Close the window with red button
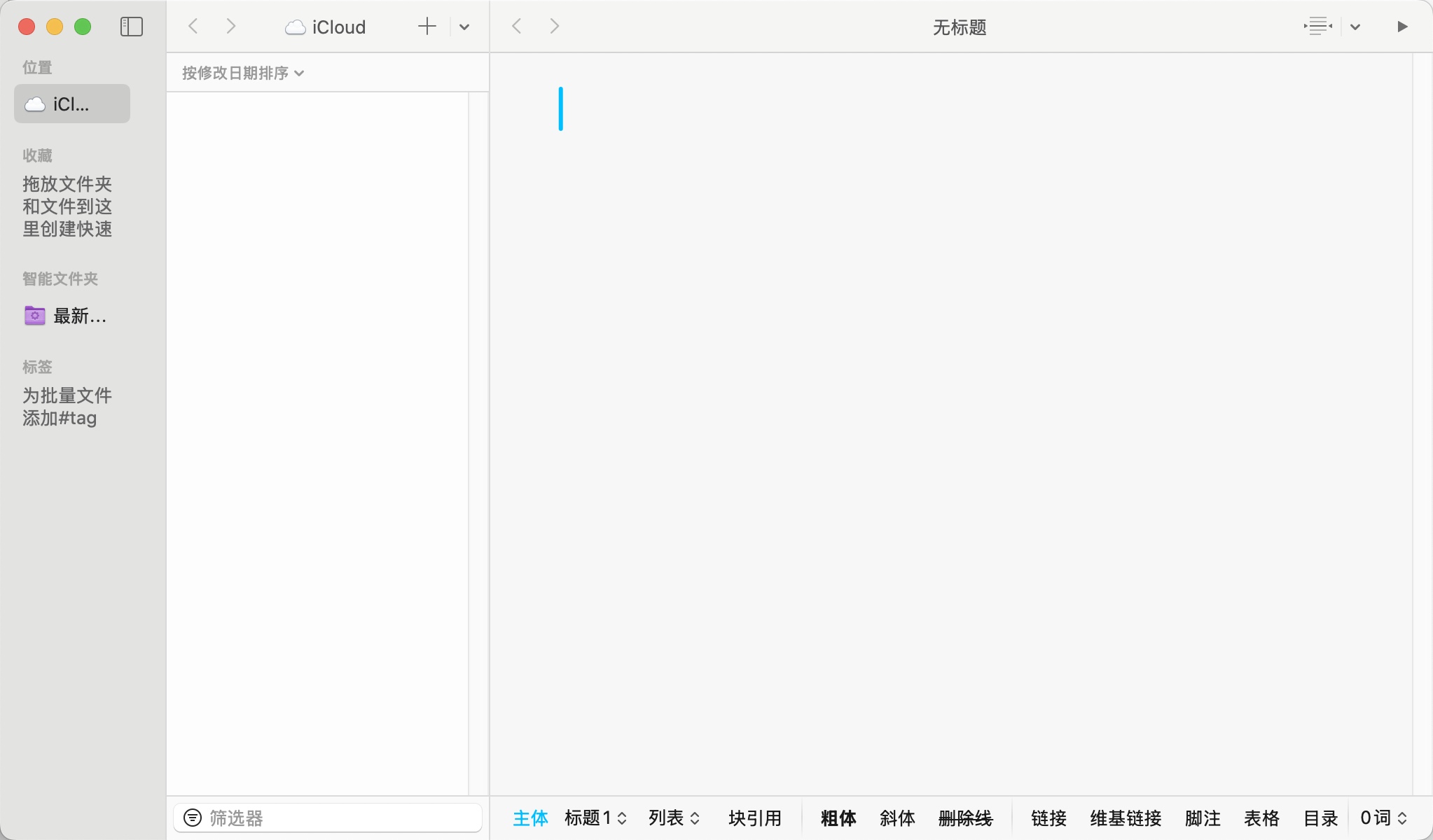Image resolution: width=1433 pixels, height=840 pixels. click(x=27, y=27)
